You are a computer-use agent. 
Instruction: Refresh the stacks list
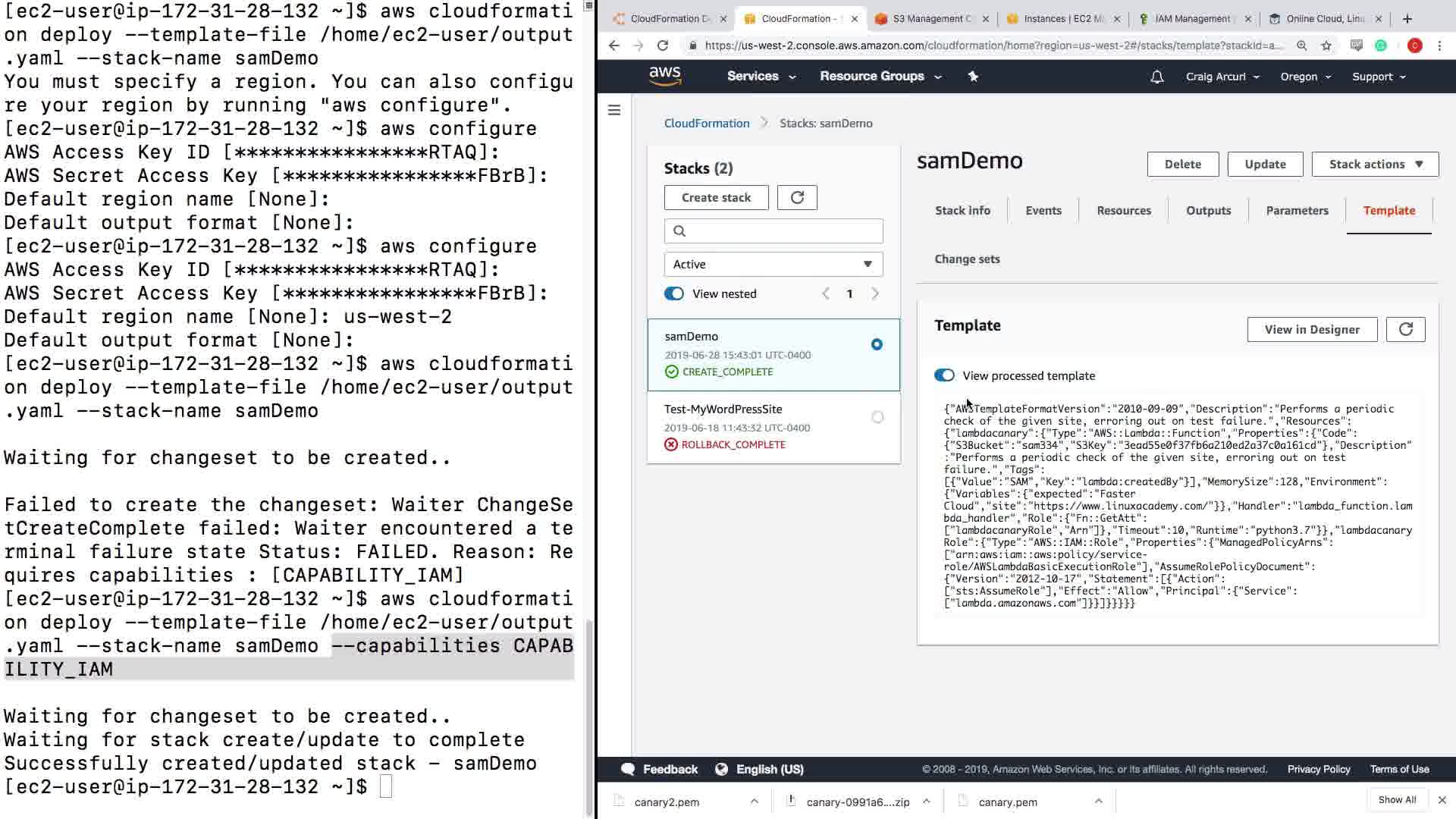click(x=797, y=197)
